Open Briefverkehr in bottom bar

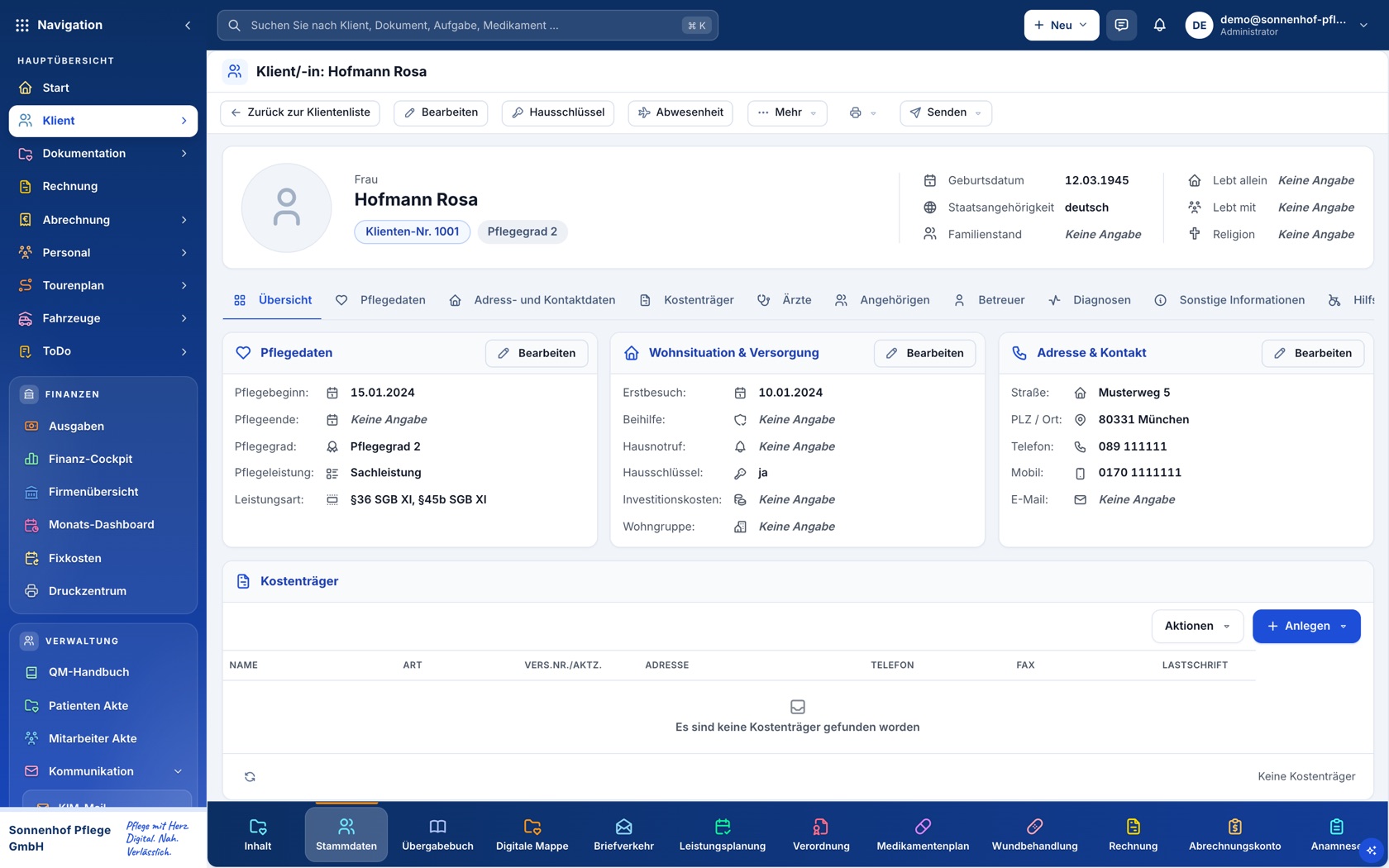(623, 835)
